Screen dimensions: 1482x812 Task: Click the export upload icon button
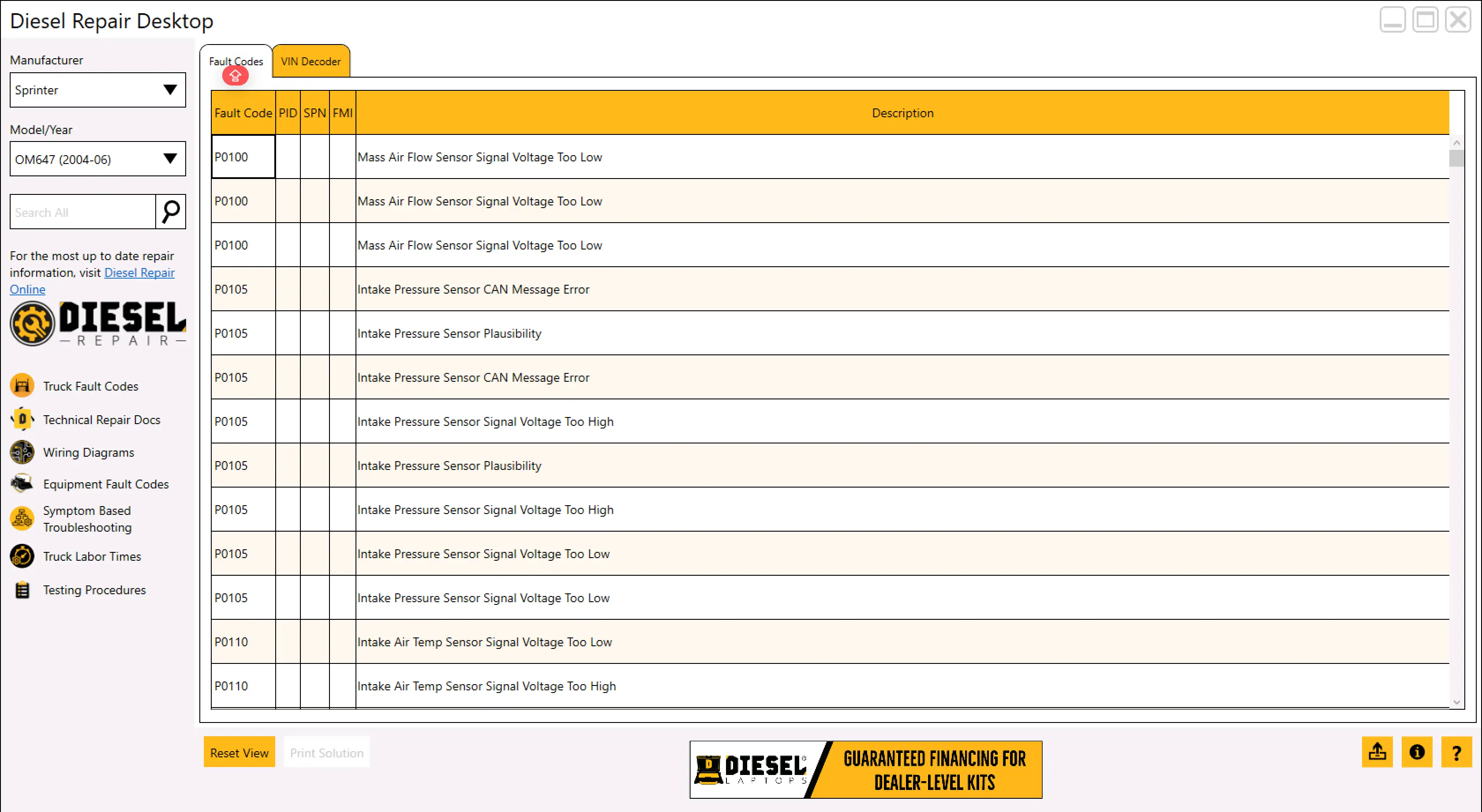coord(1377,752)
